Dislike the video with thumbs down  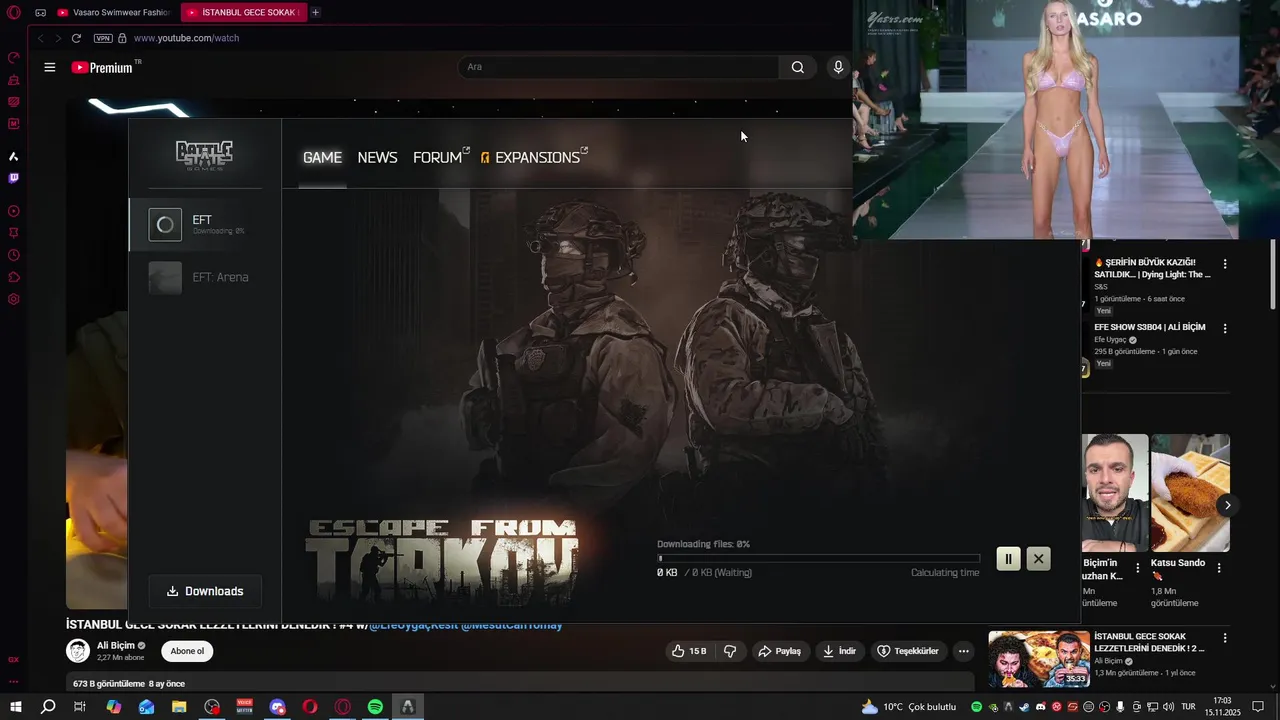(x=730, y=651)
